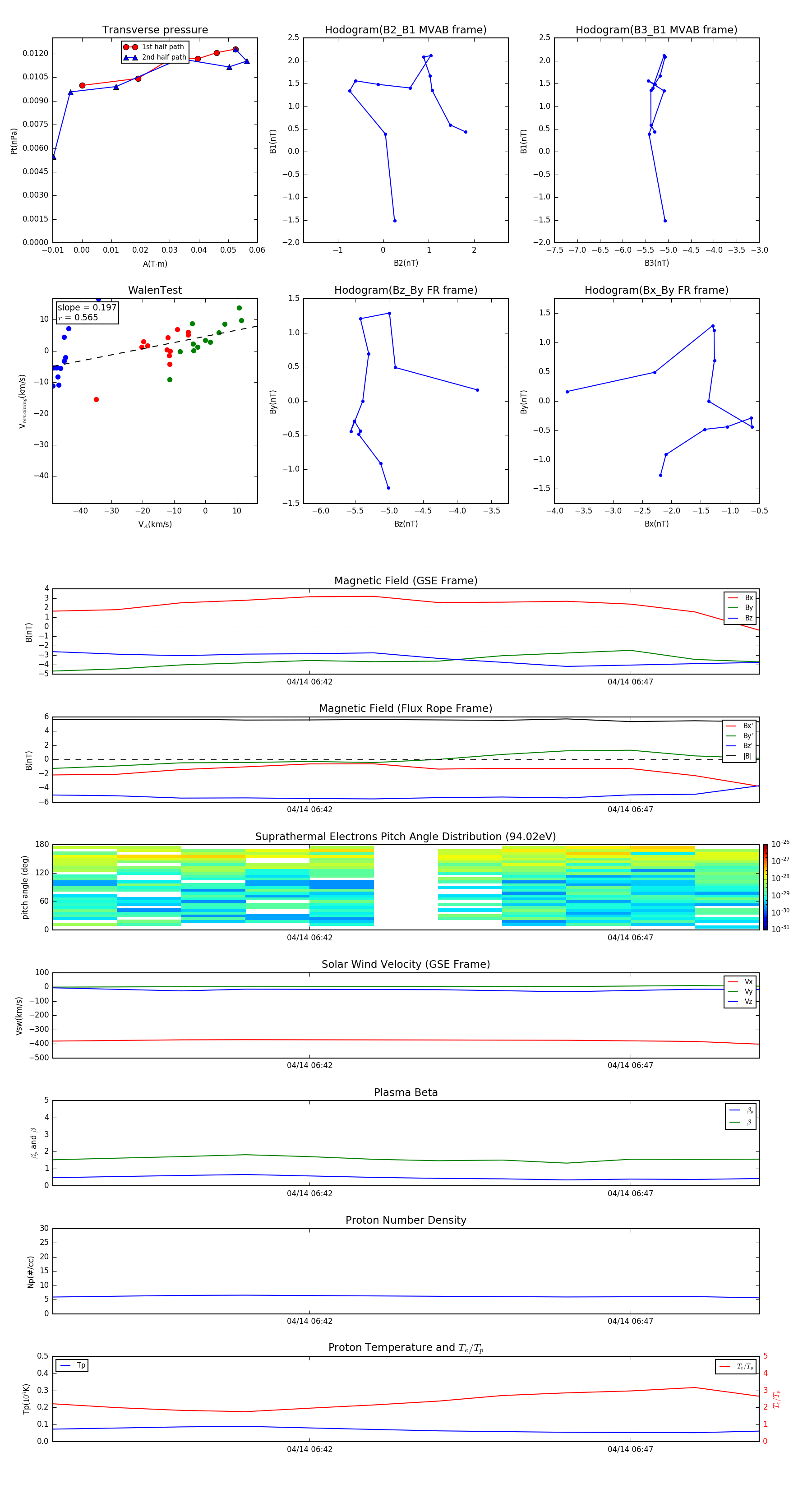812x1489 pixels.
Task: Select the "2nd half path" legend entry
Action: (154, 57)
